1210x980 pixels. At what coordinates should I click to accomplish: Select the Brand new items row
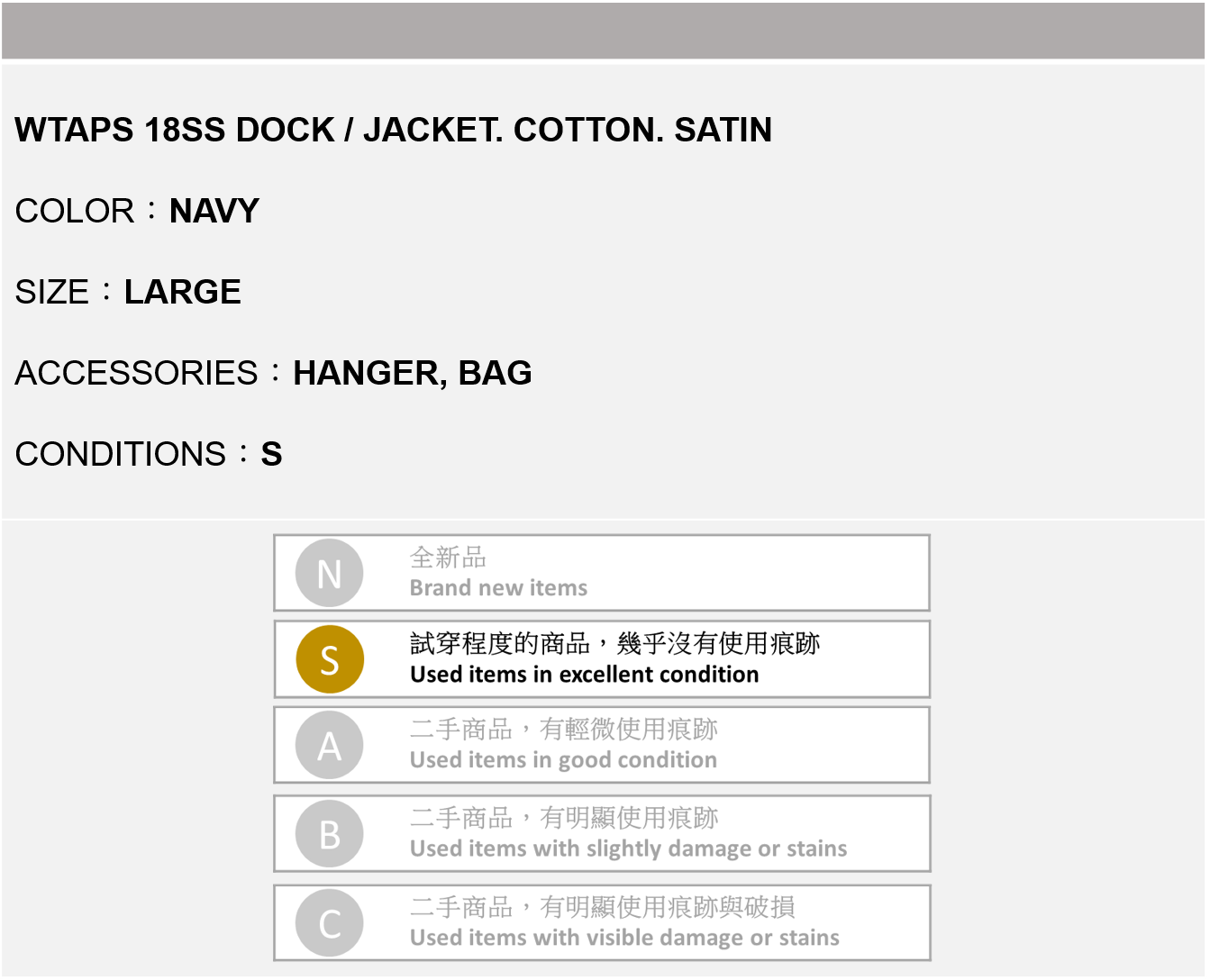point(602,573)
